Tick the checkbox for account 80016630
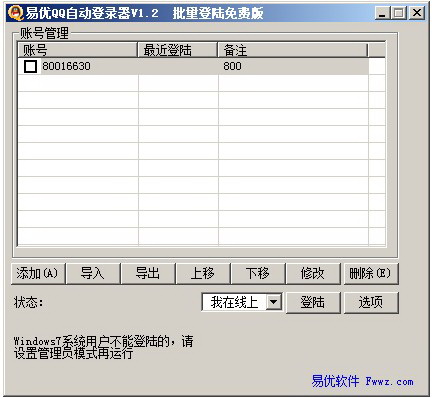Image resolution: width=432 pixels, height=398 pixels. coord(30,66)
